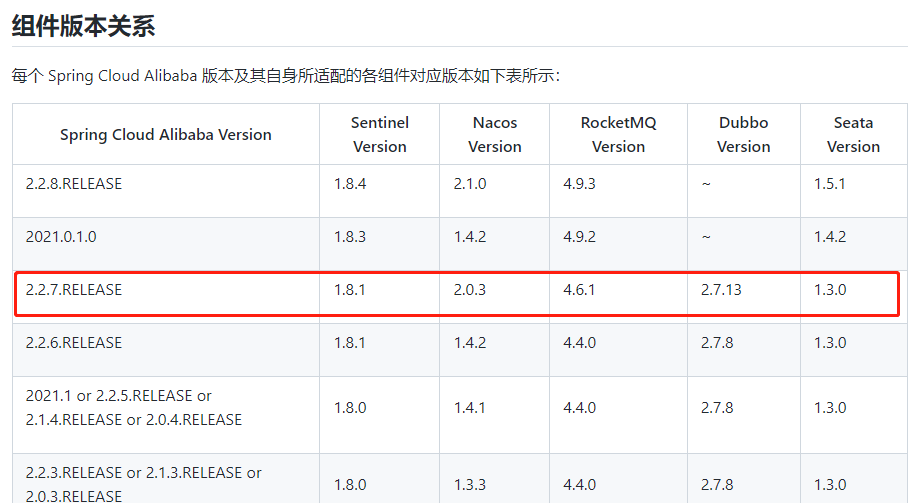Viewport: 911px width, 503px height.
Task: Click the Nacos Version column header
Action: click(495, 134)
